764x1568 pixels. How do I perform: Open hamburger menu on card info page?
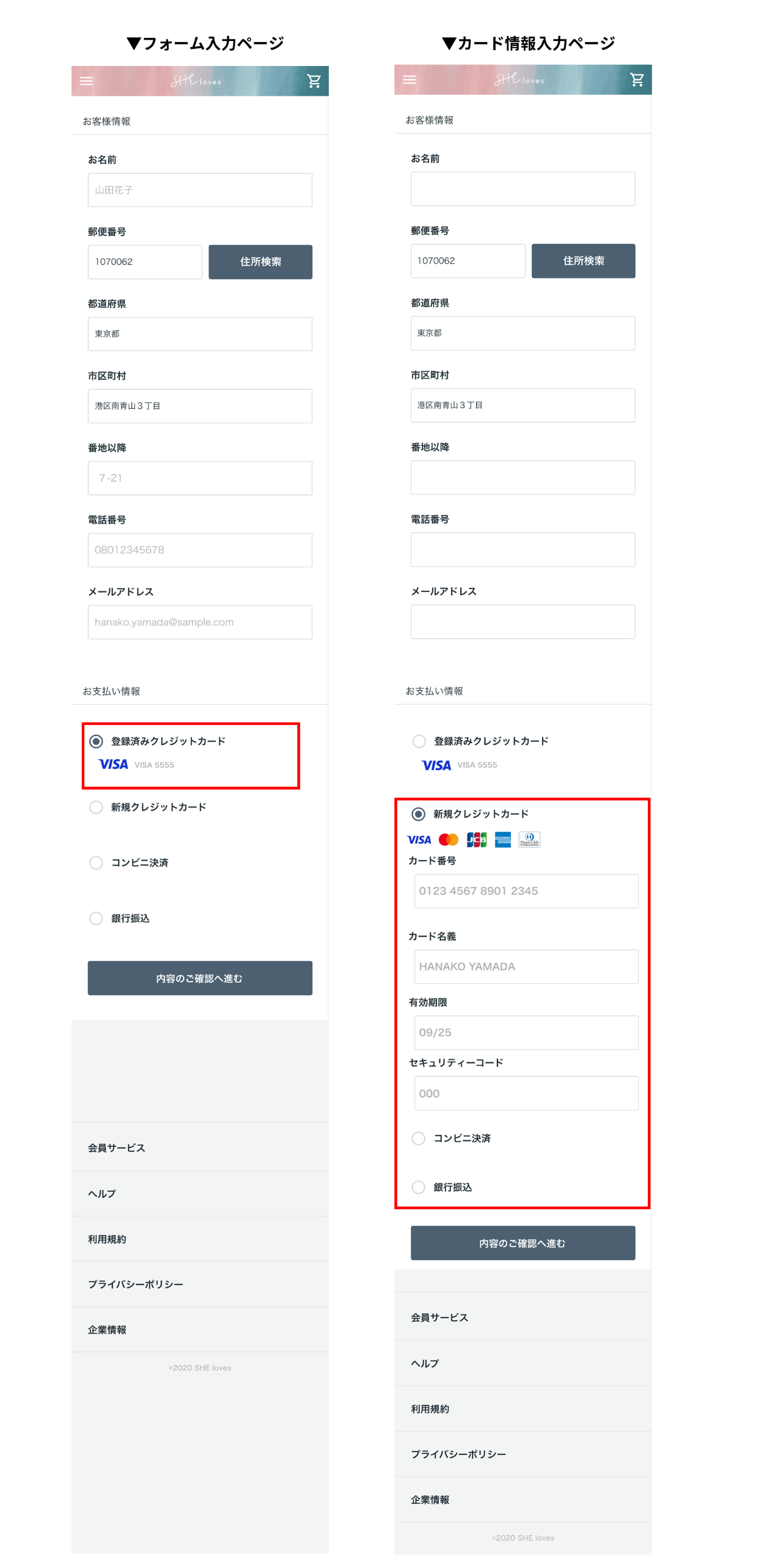[x=410, y=80]
